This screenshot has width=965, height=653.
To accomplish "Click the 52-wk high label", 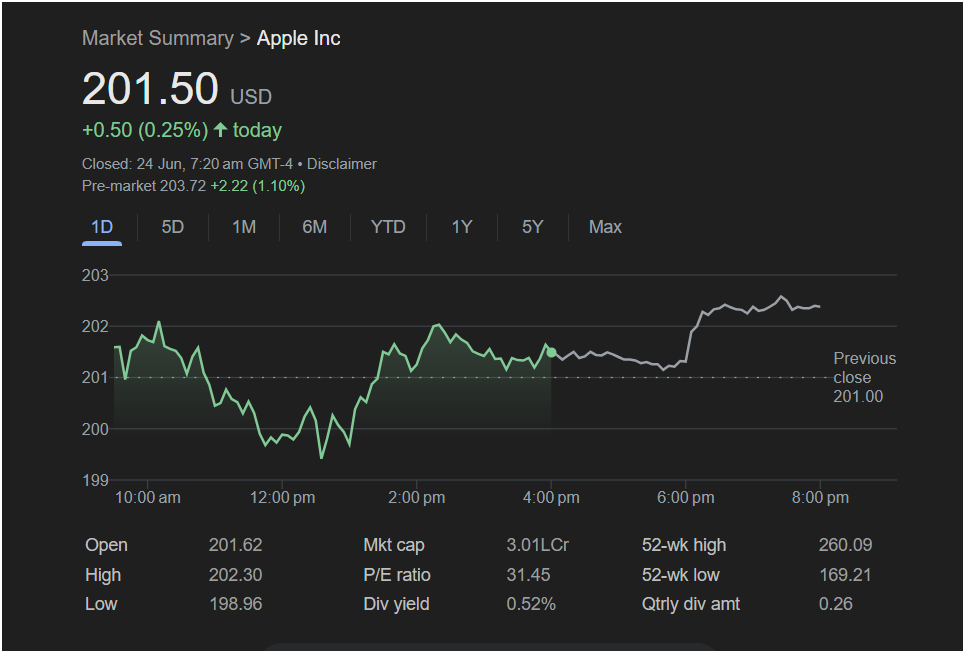I will coord(684,545).
